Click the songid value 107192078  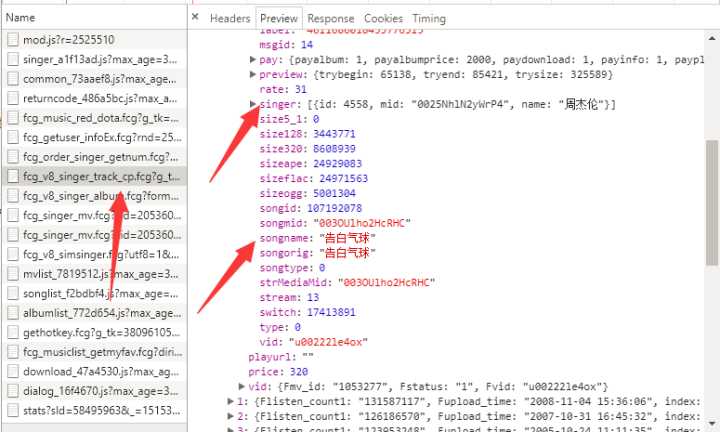(x=334, y=208)
